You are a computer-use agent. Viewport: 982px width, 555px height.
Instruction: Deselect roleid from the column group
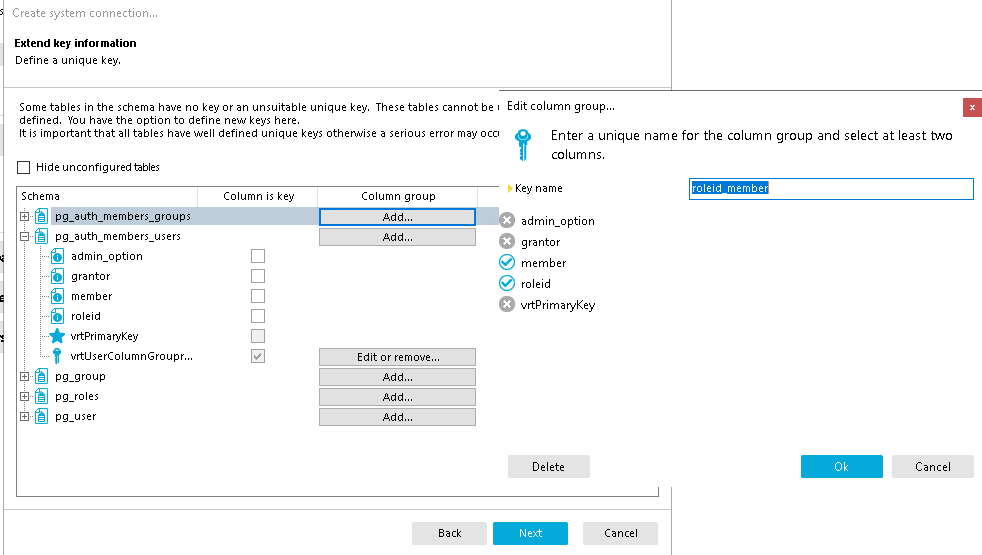507,283
